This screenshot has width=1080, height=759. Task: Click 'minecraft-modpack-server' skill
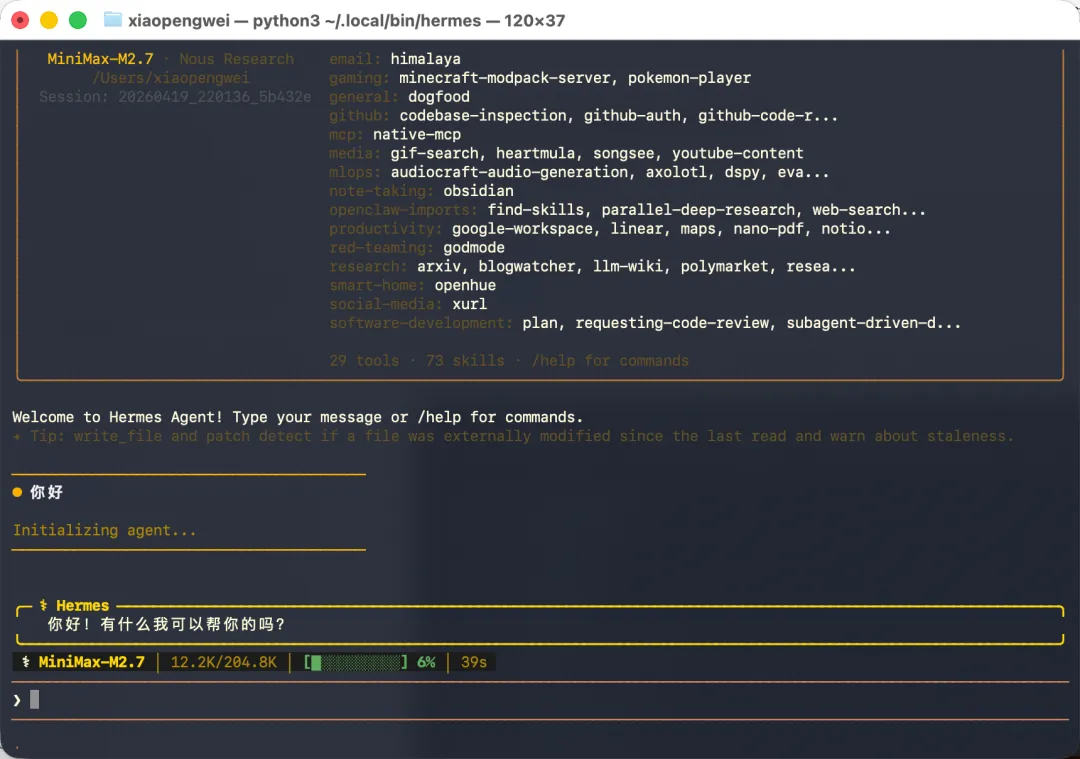coord(504,78)
